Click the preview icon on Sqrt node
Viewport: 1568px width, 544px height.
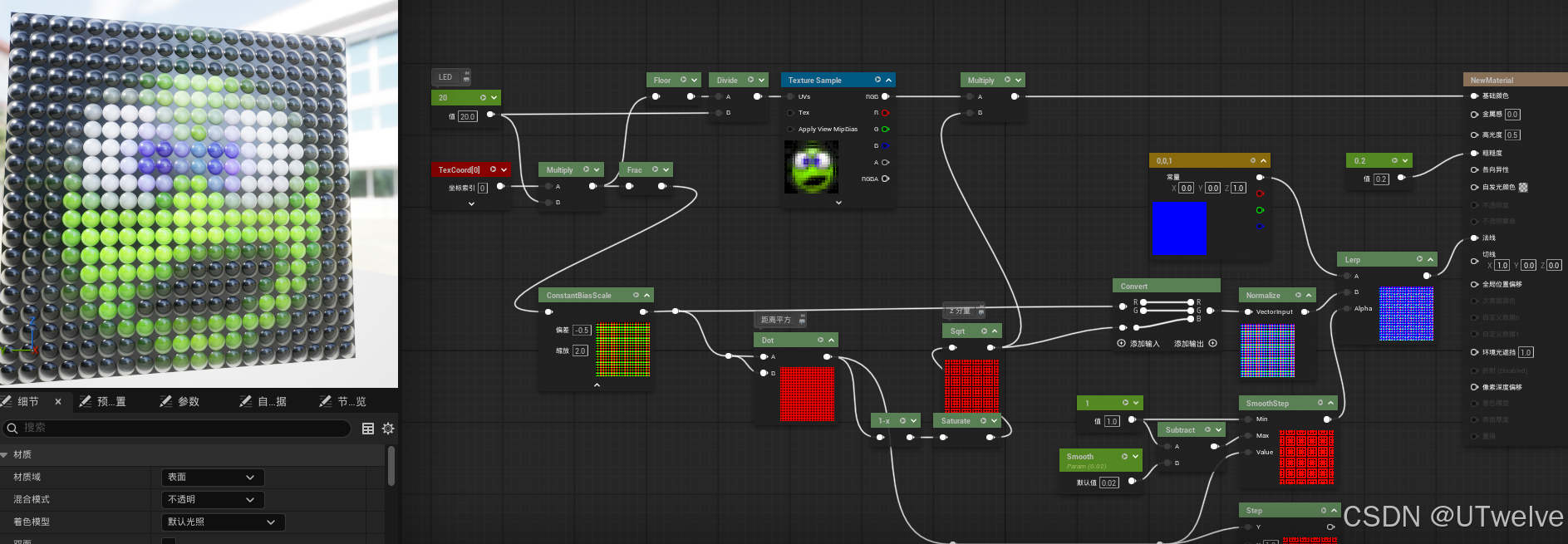click(x=984, y=331)
